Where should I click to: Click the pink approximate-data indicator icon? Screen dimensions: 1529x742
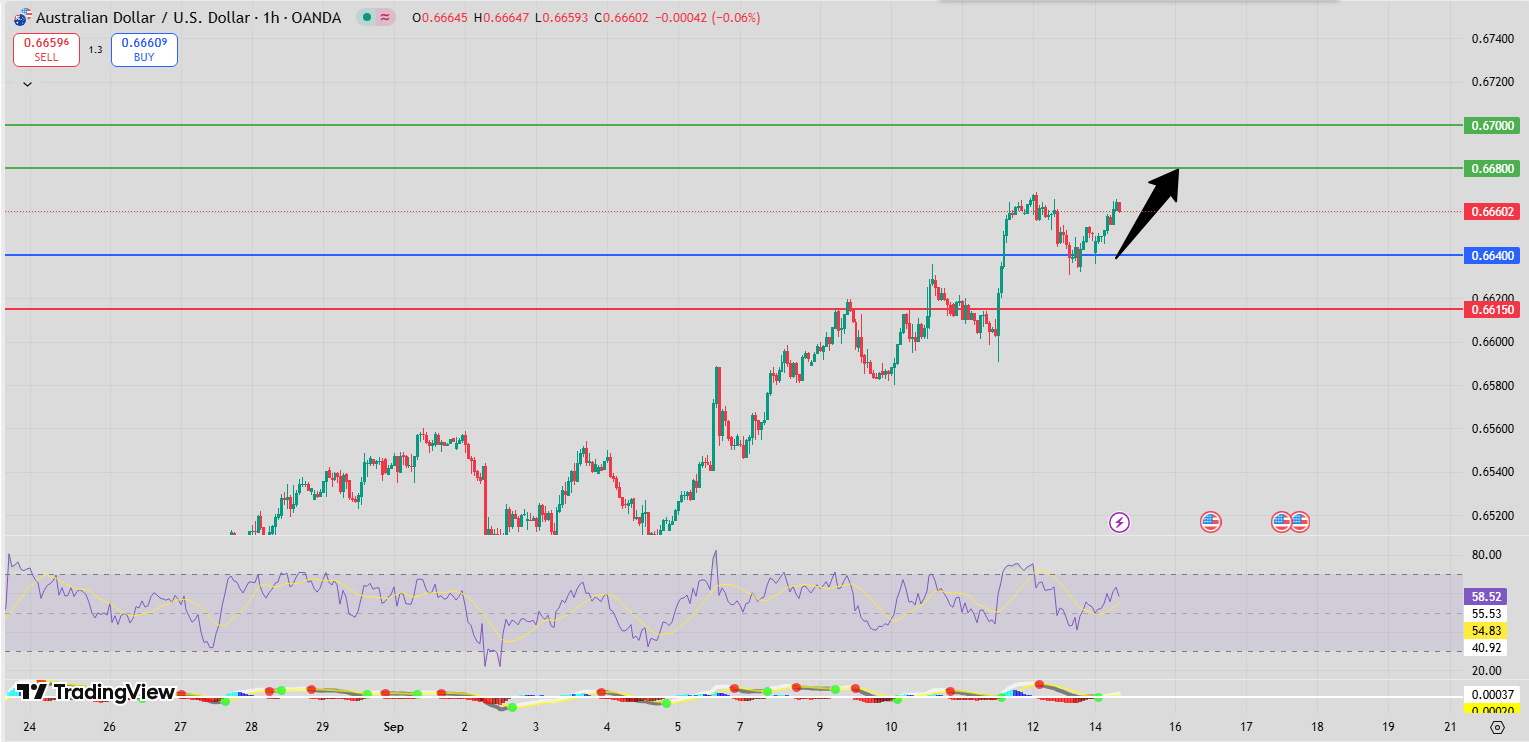tap(385, 18)
